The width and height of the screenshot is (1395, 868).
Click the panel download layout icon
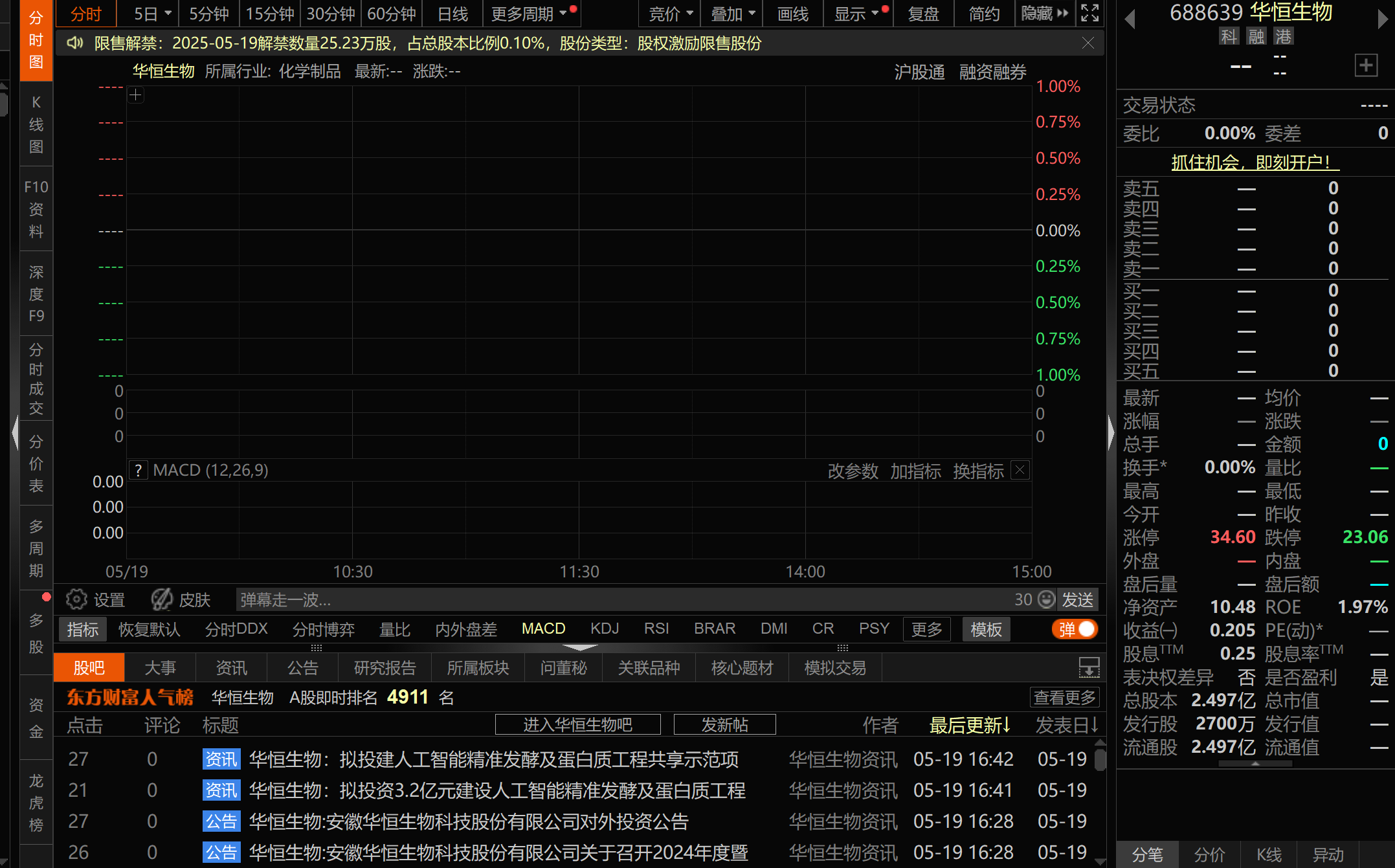1089,667
